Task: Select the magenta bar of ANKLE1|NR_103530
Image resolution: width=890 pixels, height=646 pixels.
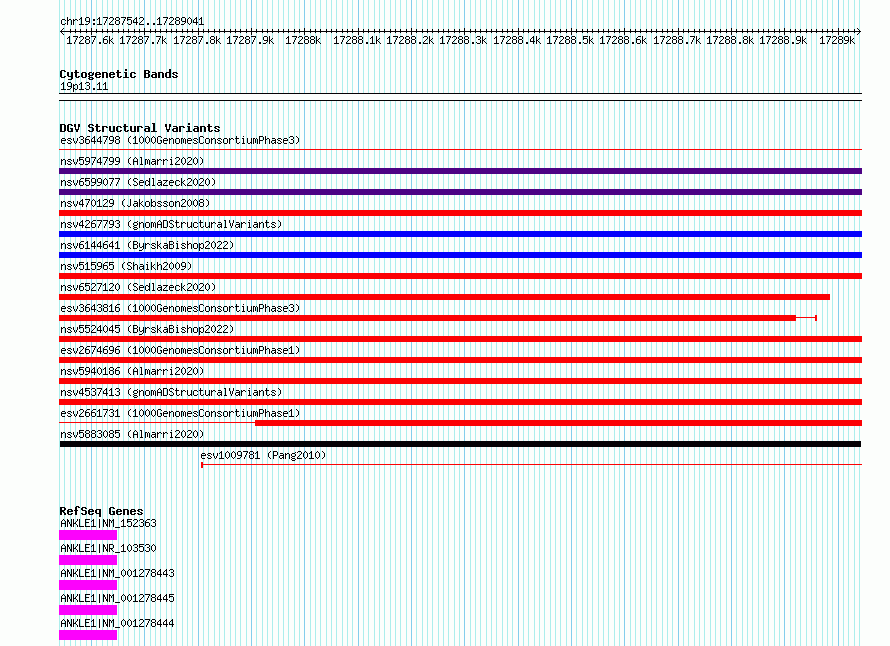Action: (88, 560)
